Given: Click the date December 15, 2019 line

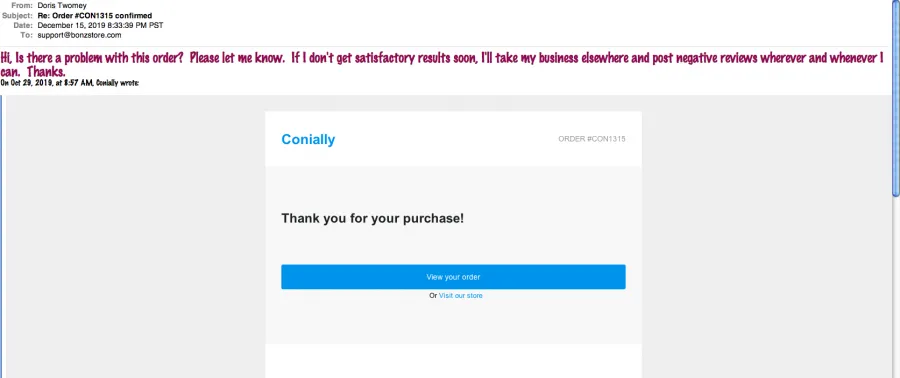Looking at the screenshot, I should point(100,25).
